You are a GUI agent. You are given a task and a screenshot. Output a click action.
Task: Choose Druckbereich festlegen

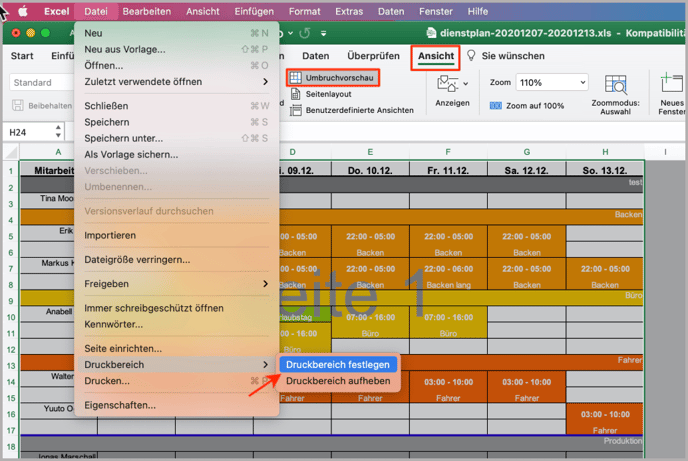(x=338, y=365)
